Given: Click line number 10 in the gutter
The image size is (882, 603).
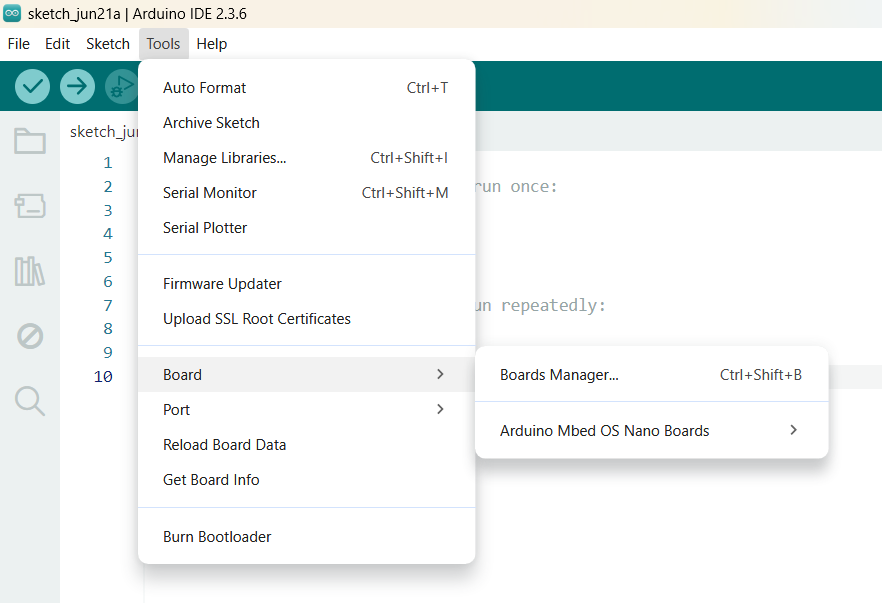Looking at the screenshot, I should [x=104, y=376].
